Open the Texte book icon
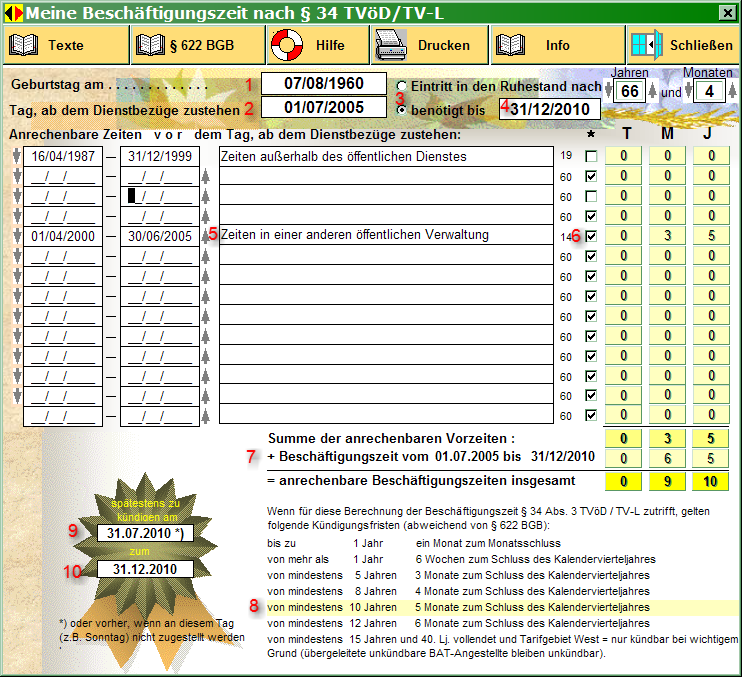The image size is (742, 677). pos(23,45)
